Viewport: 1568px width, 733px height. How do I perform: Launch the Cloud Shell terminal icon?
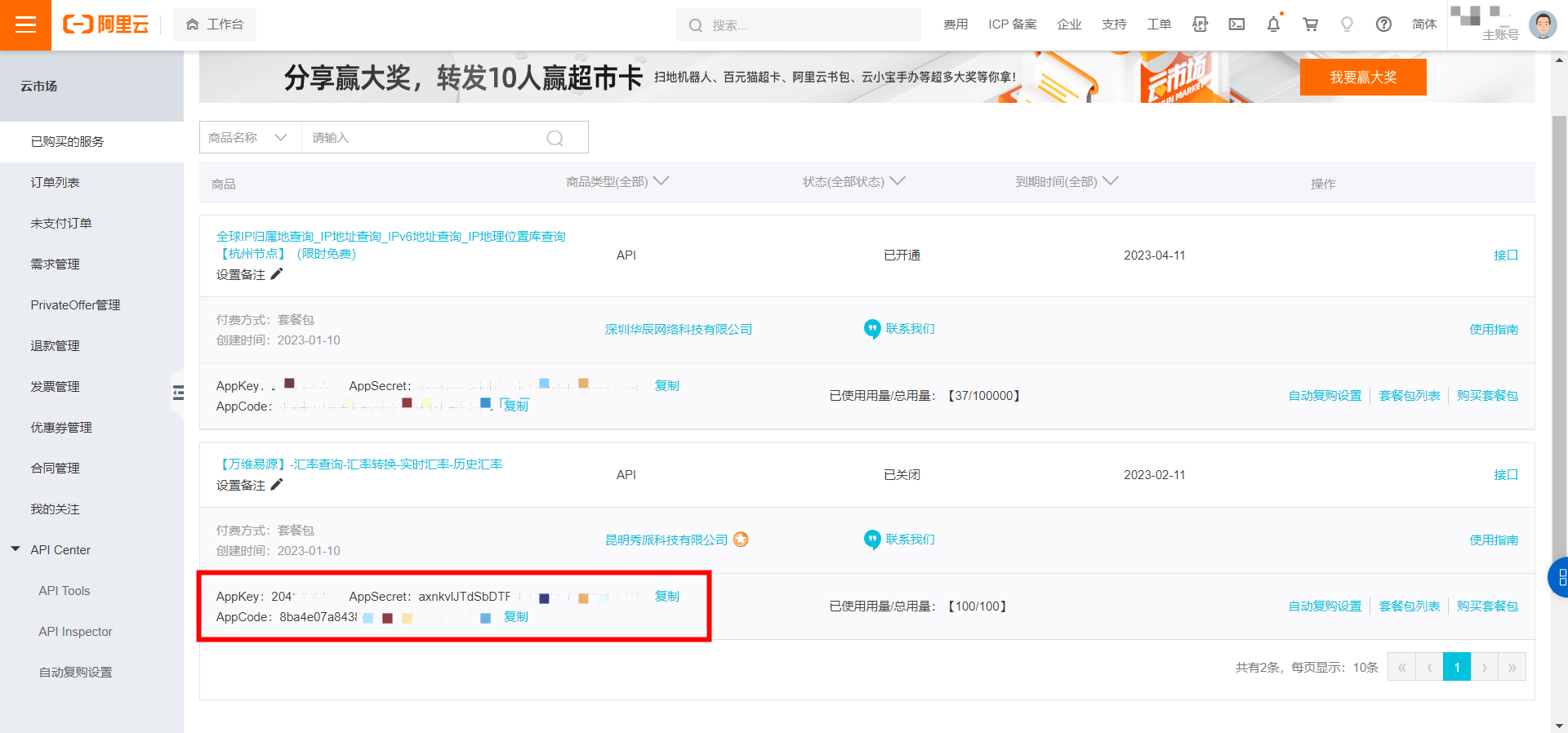pos(1236,24)
